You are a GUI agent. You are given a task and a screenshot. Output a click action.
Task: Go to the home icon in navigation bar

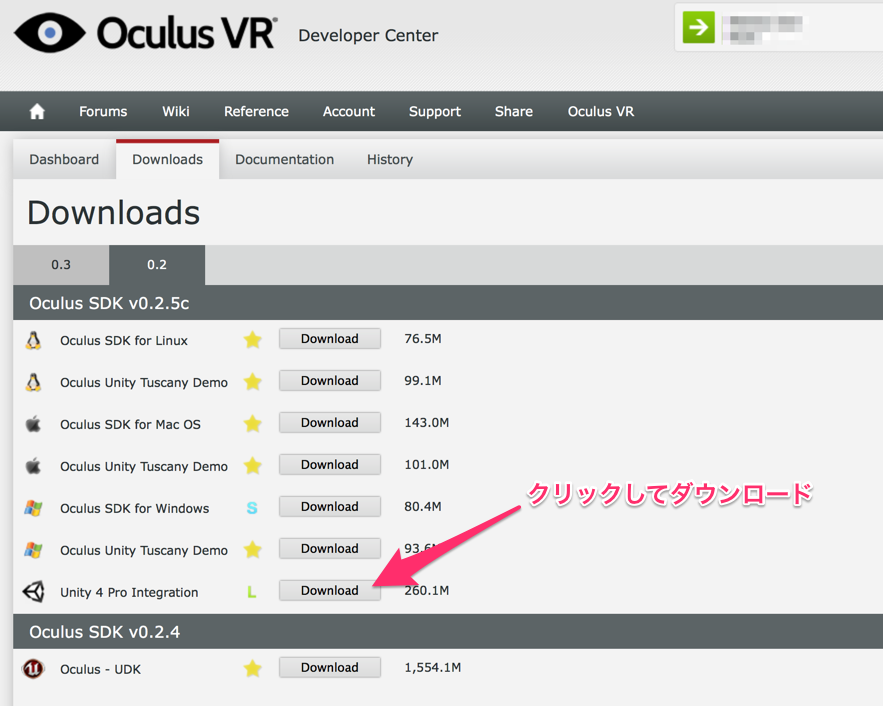click(37, 111)
